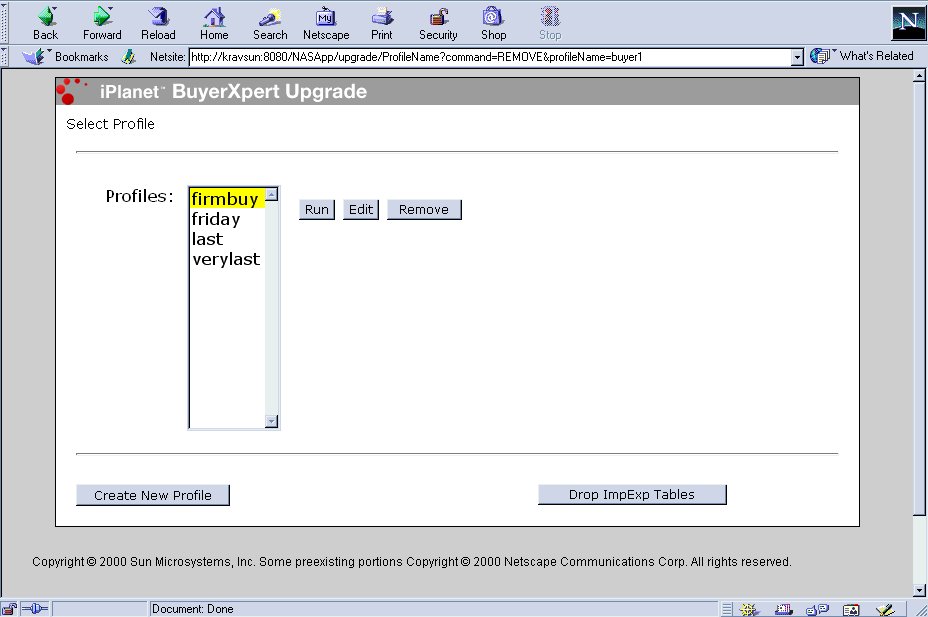Click the location toolbar collapse grip

pyautogui.click(x=5, y=57)
